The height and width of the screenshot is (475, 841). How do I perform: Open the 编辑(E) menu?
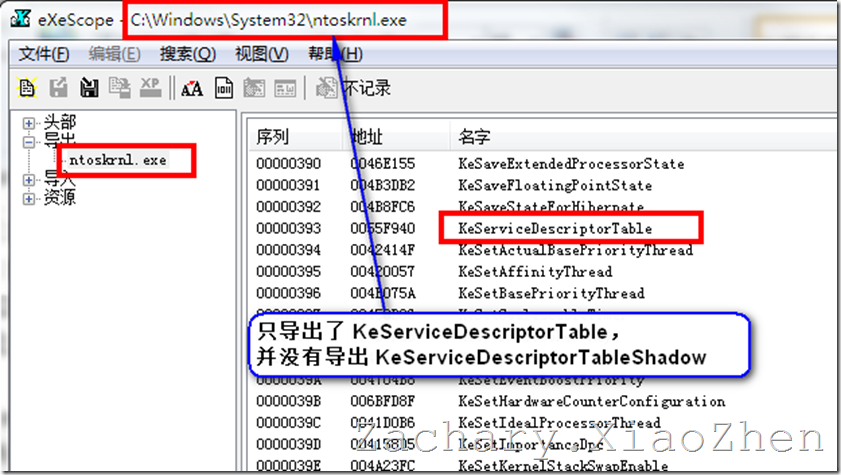pos(114,54)
